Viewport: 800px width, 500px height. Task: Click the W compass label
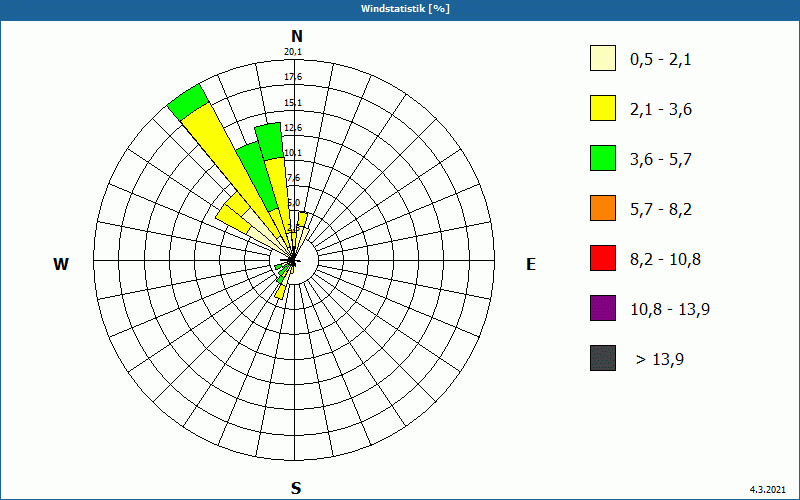61,264
